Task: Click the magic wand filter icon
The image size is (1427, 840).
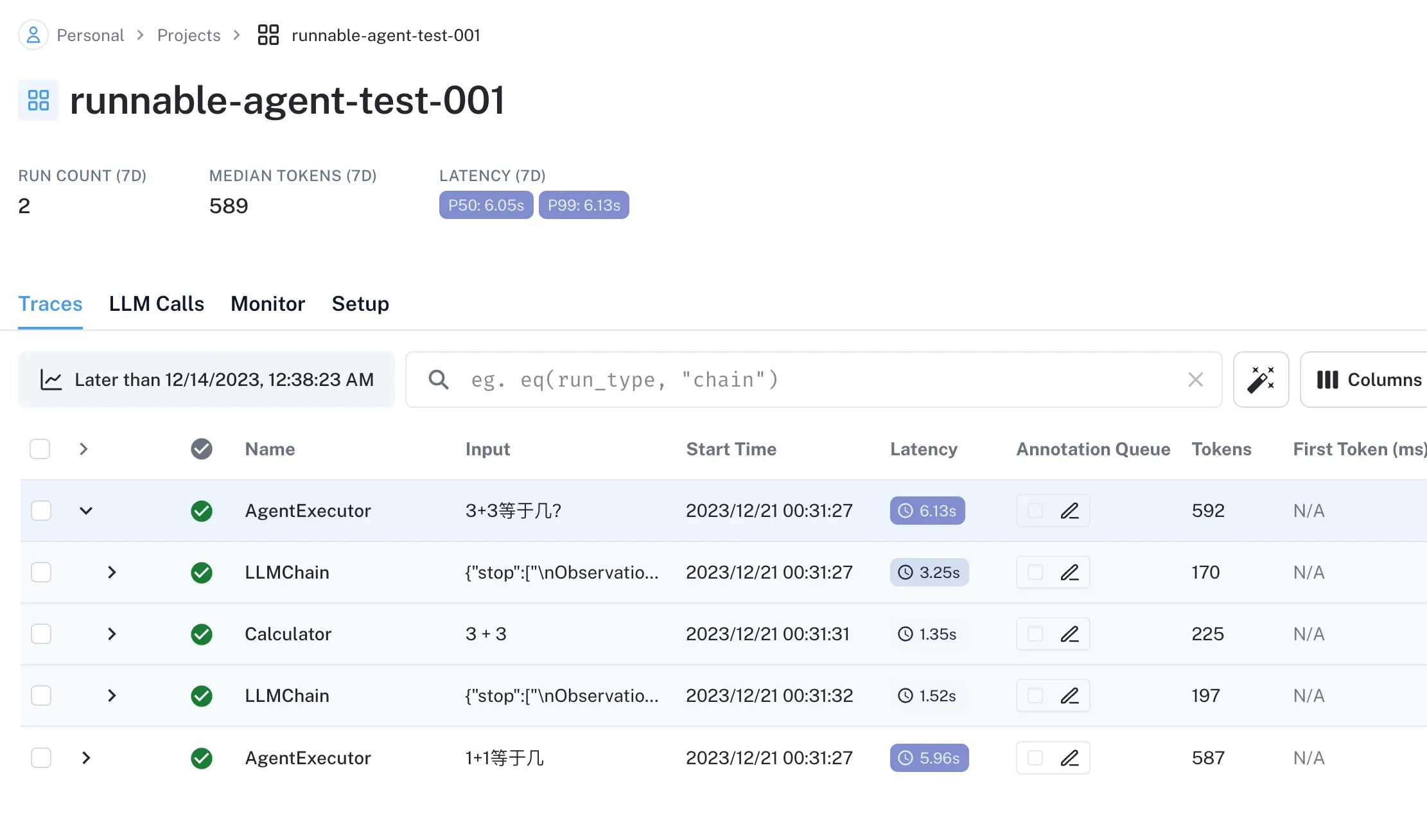Action: coord(1261,380)
